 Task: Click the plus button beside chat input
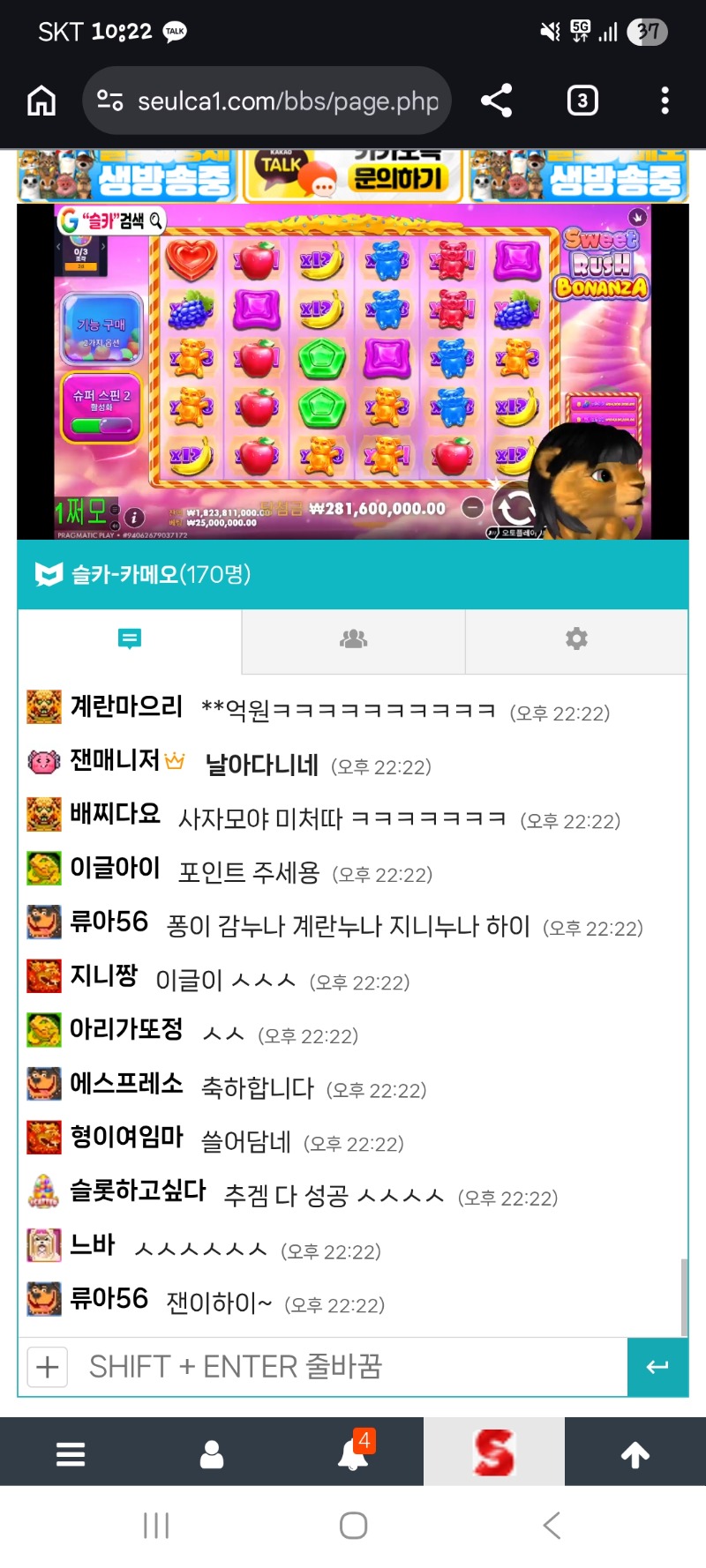tap(48, 1367)
